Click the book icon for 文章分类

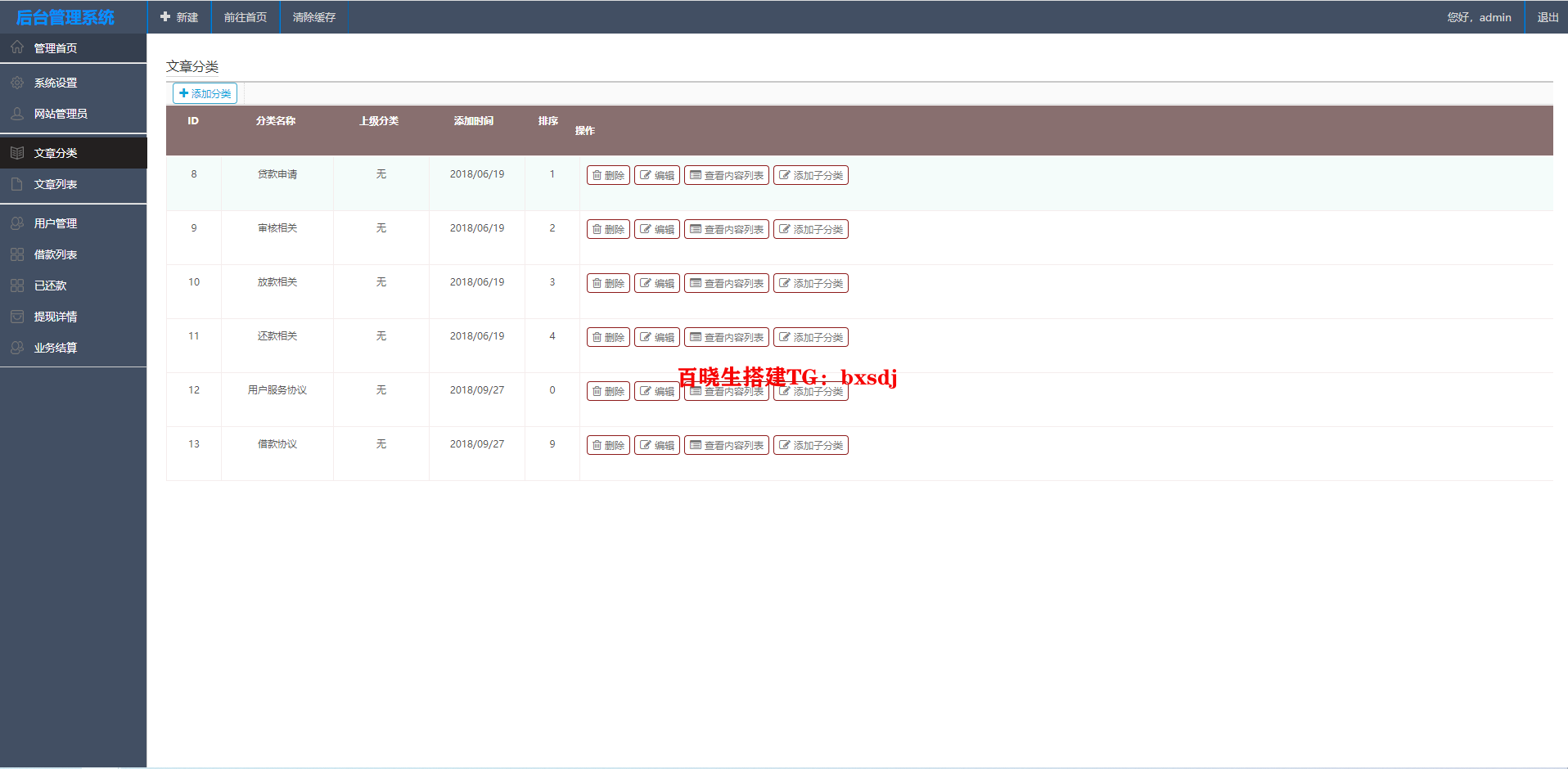pyautogui.click(x=17, y=153)
